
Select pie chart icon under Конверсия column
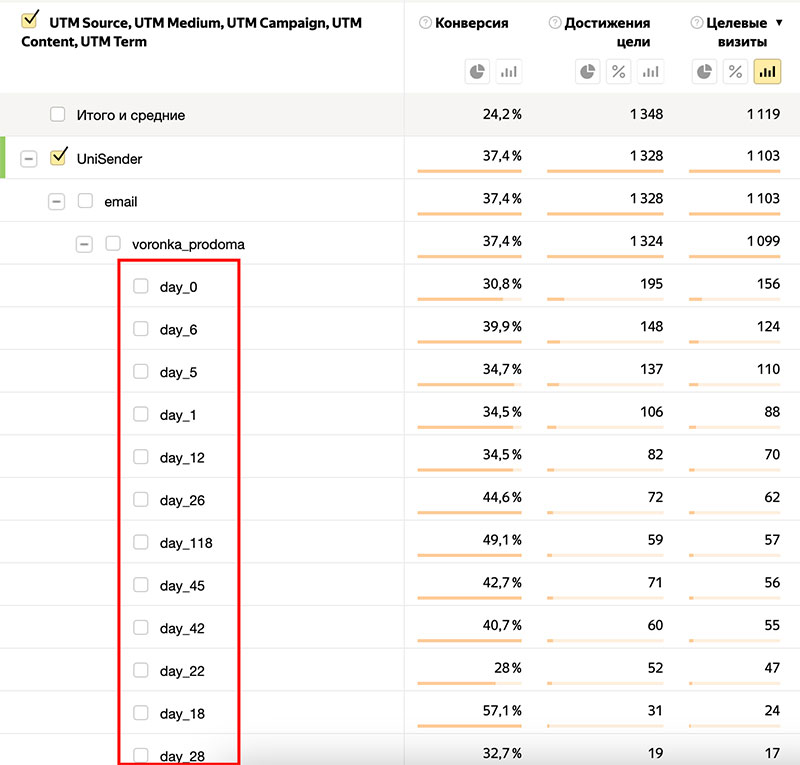pos(477,71)
